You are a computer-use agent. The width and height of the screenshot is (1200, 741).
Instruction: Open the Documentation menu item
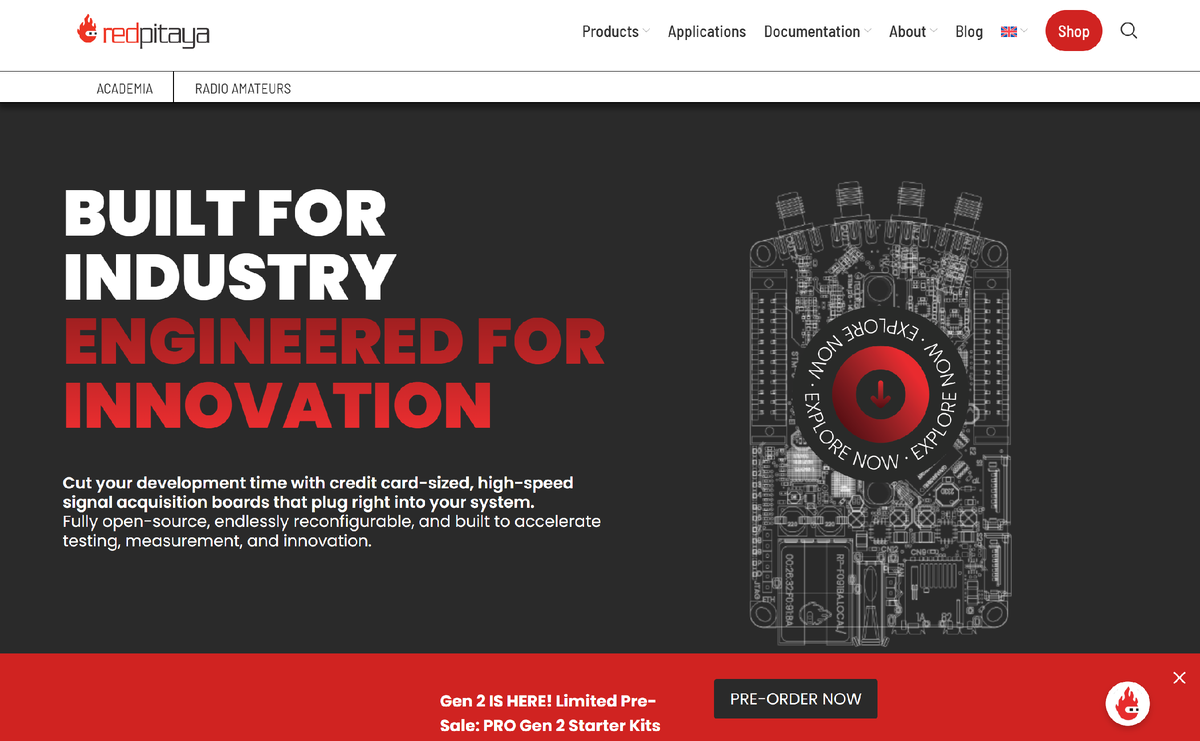[x=812, y=32]
